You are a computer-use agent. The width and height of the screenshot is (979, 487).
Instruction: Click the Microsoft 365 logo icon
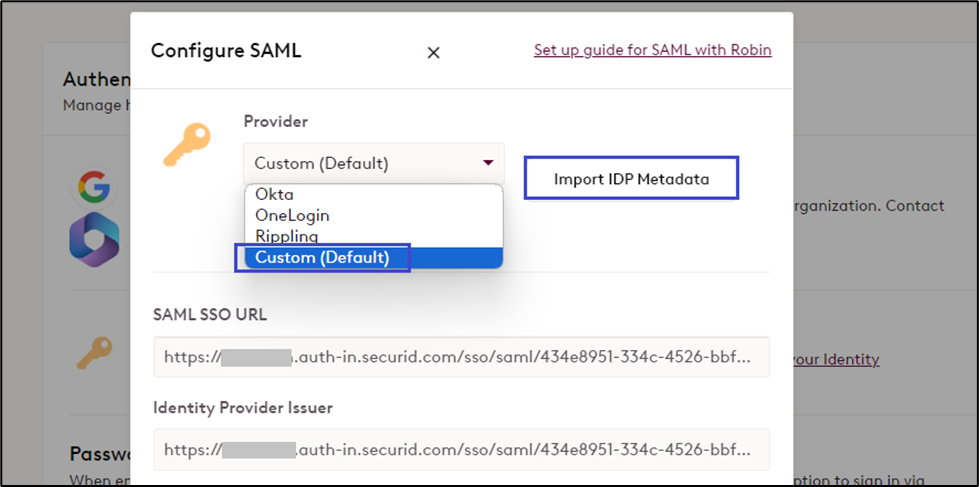click(x=94, y=241)
